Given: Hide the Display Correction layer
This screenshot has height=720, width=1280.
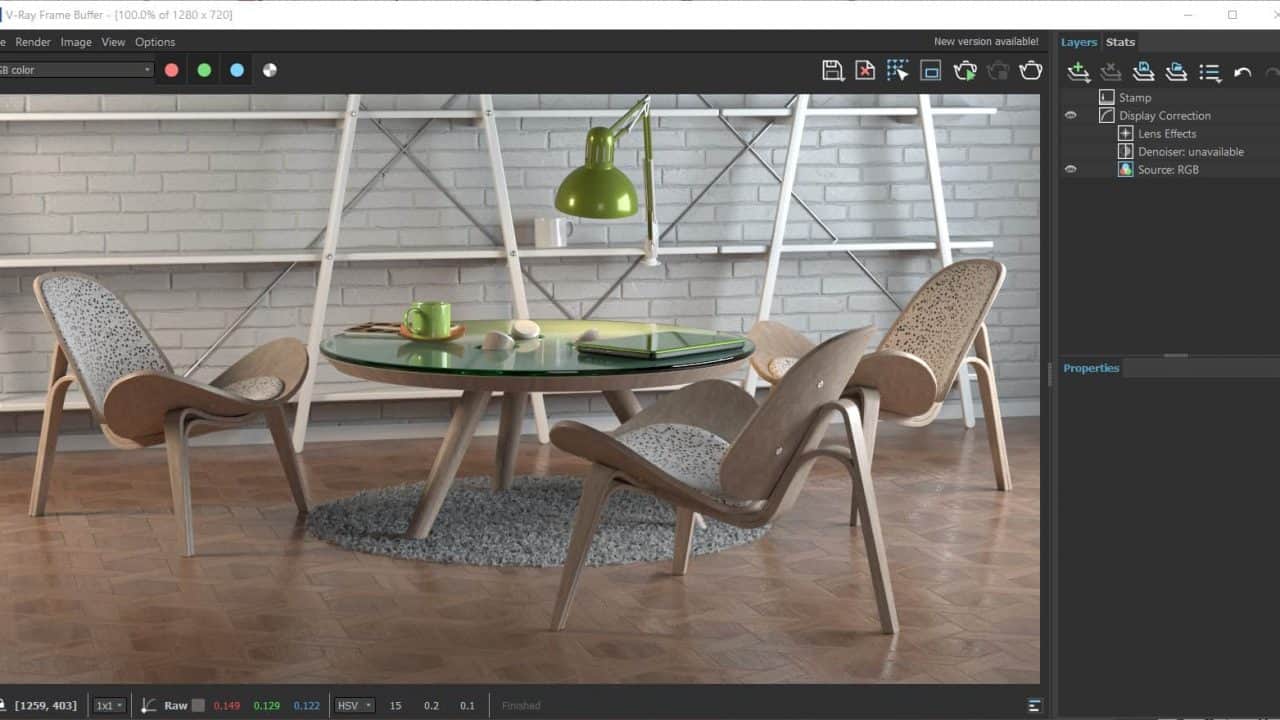Looking at the screenshot, I should [x=1071, y=115].
